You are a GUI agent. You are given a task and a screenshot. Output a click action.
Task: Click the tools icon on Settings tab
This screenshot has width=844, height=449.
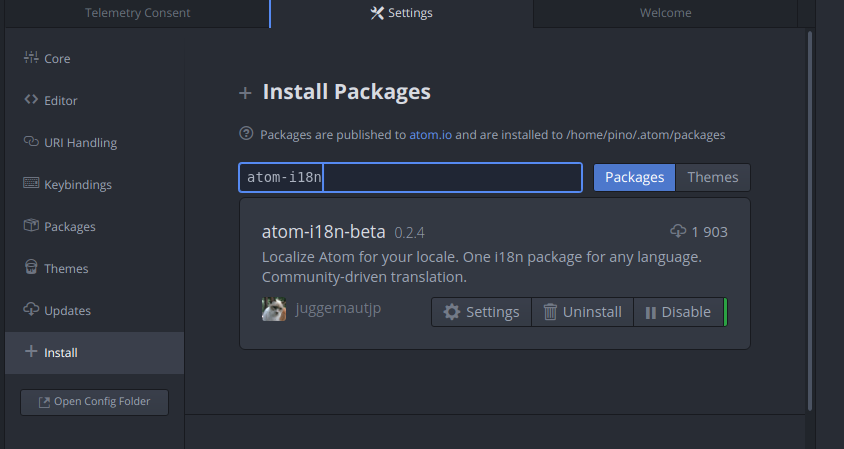coord(377,13)
